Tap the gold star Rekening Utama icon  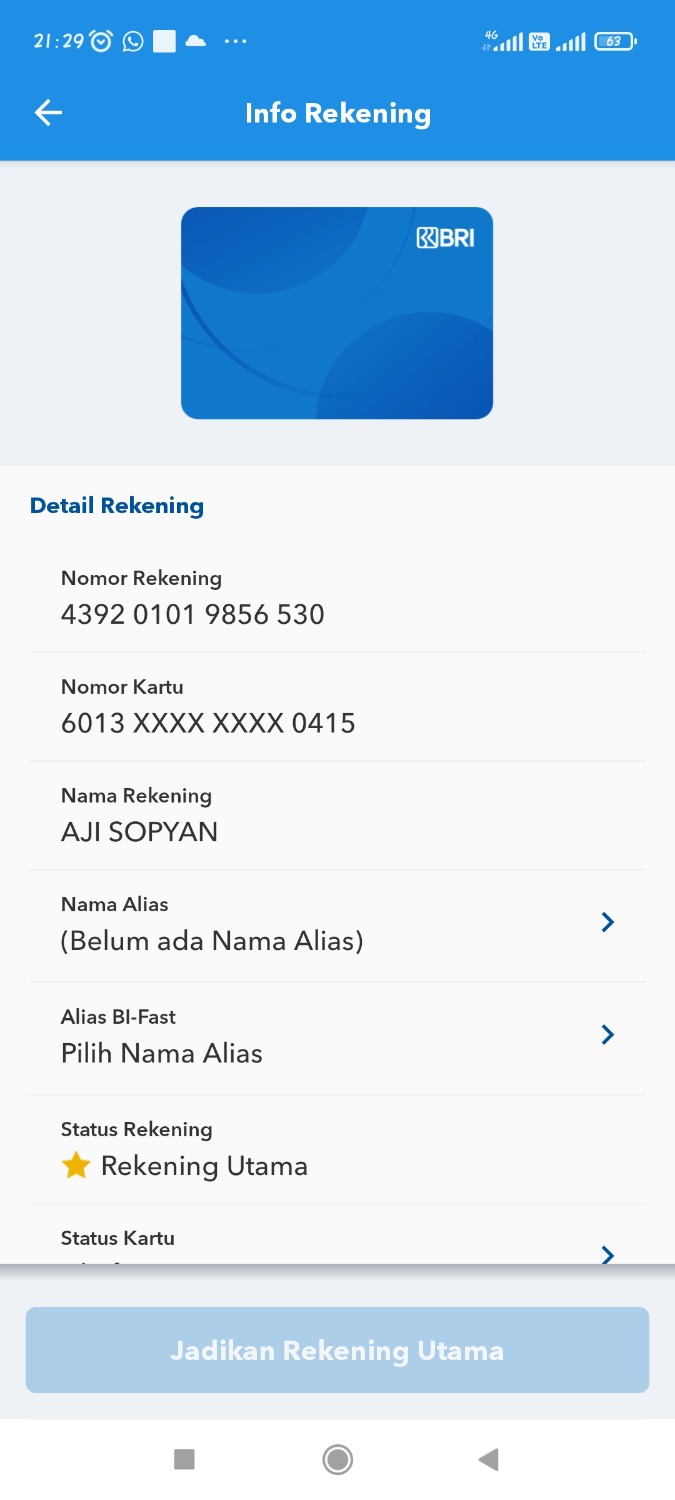click(76, 1166)
